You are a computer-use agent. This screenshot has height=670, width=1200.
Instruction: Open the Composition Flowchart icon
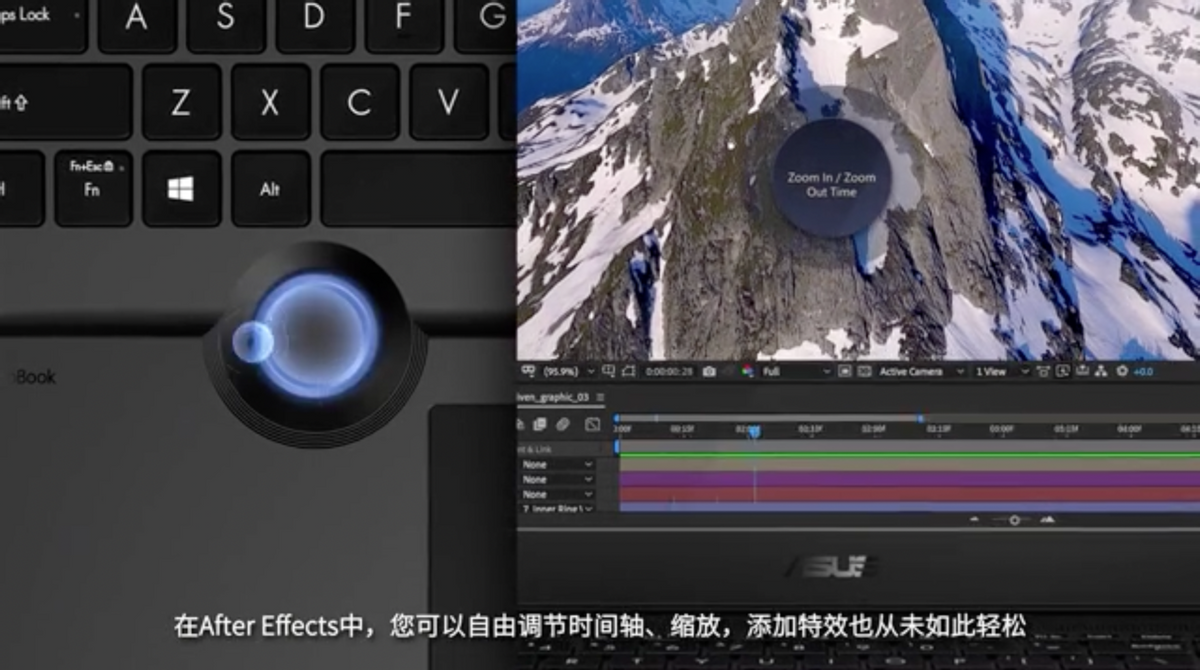click(x=1101, y=371)
